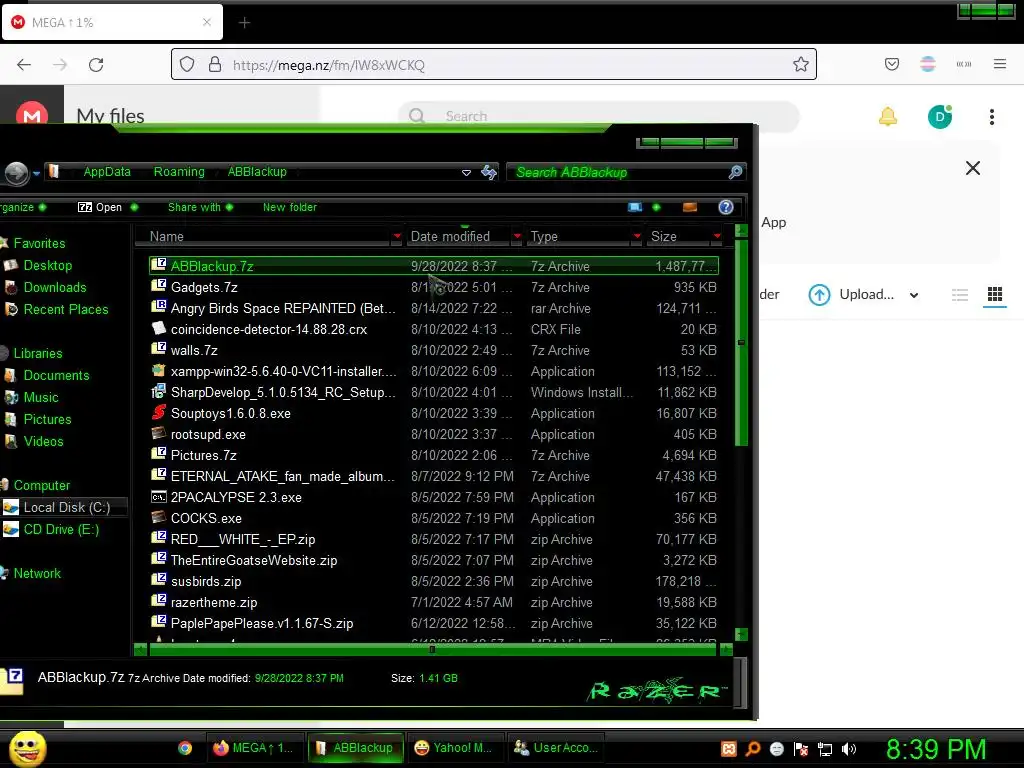Open Firefox Pocket save icon
Viewport: 1024px width, 768px height.
point(891,64)
